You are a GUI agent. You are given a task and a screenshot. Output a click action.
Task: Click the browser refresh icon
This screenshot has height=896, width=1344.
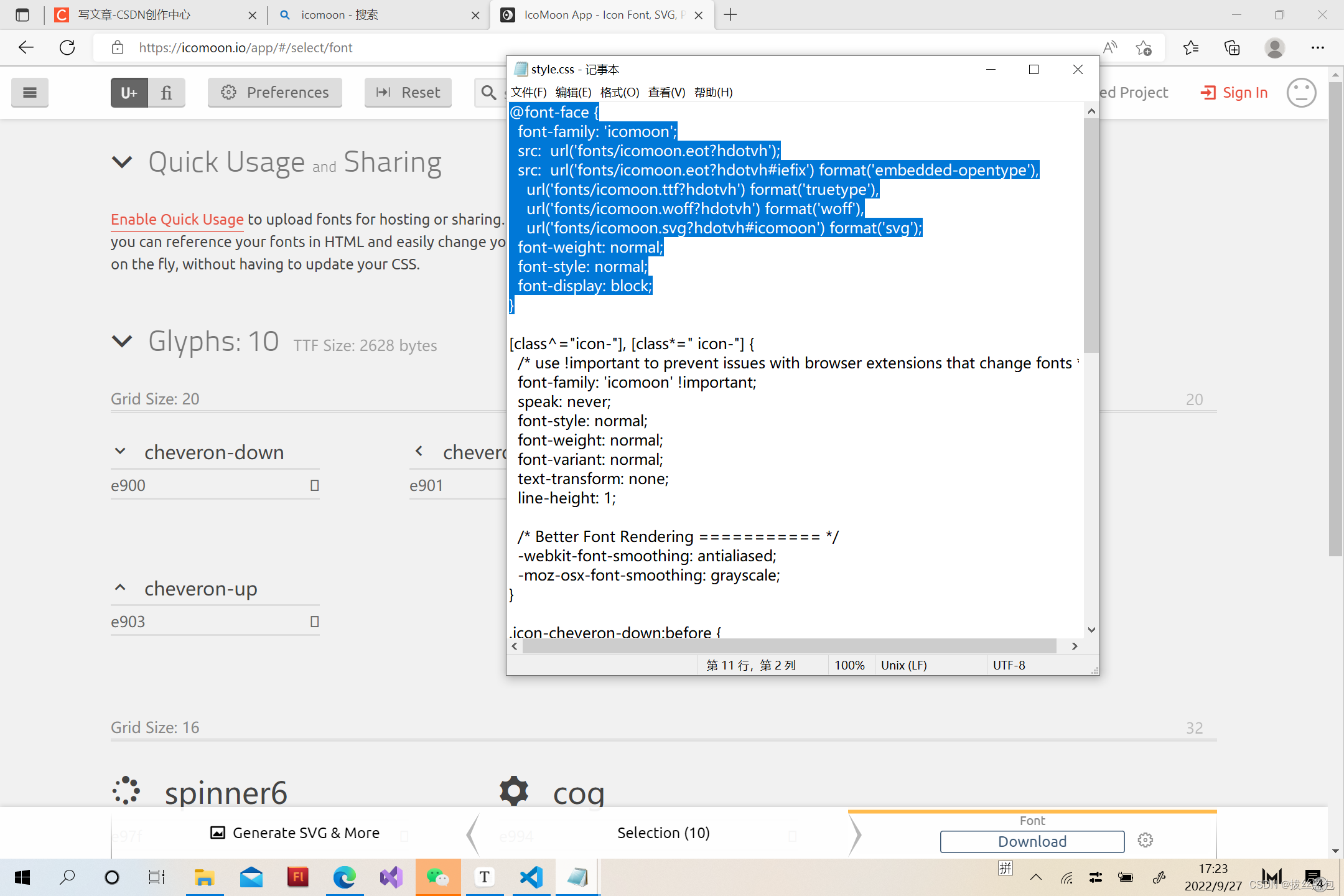point(67,48)
